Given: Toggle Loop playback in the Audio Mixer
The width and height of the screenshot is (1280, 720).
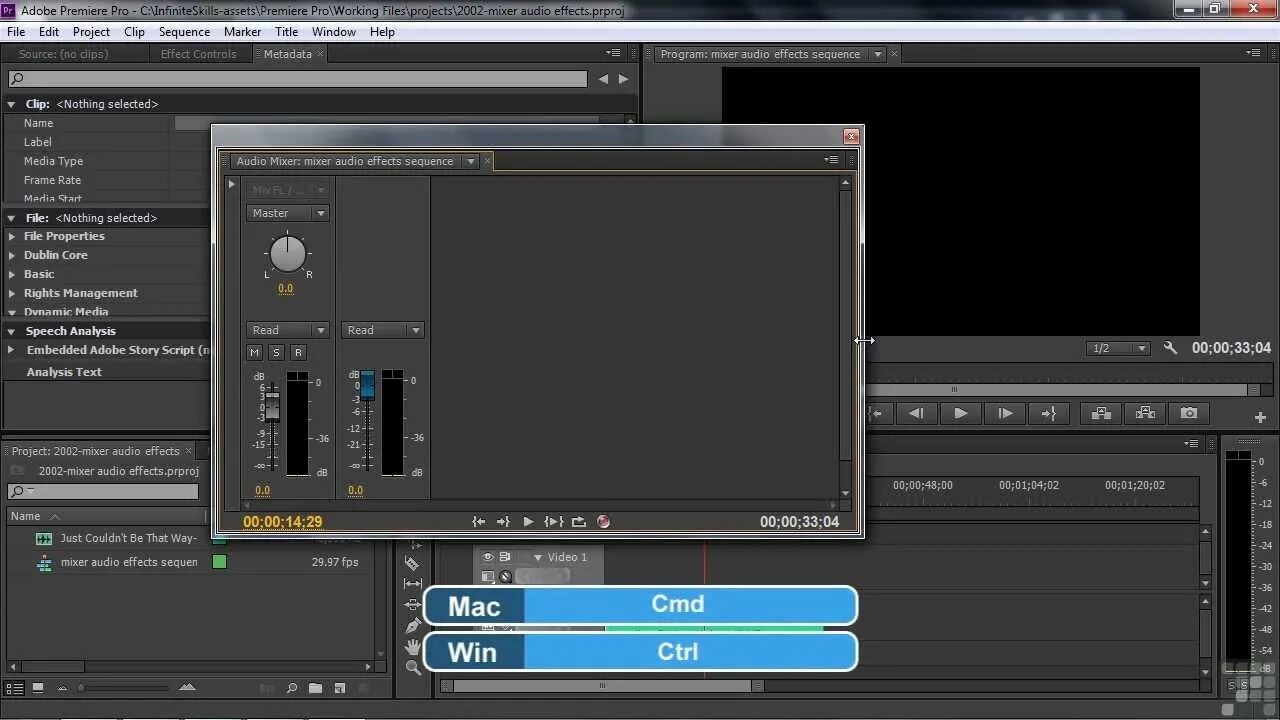Looking at the screenshot, I should pyautogui.click(x=579, y=521).
